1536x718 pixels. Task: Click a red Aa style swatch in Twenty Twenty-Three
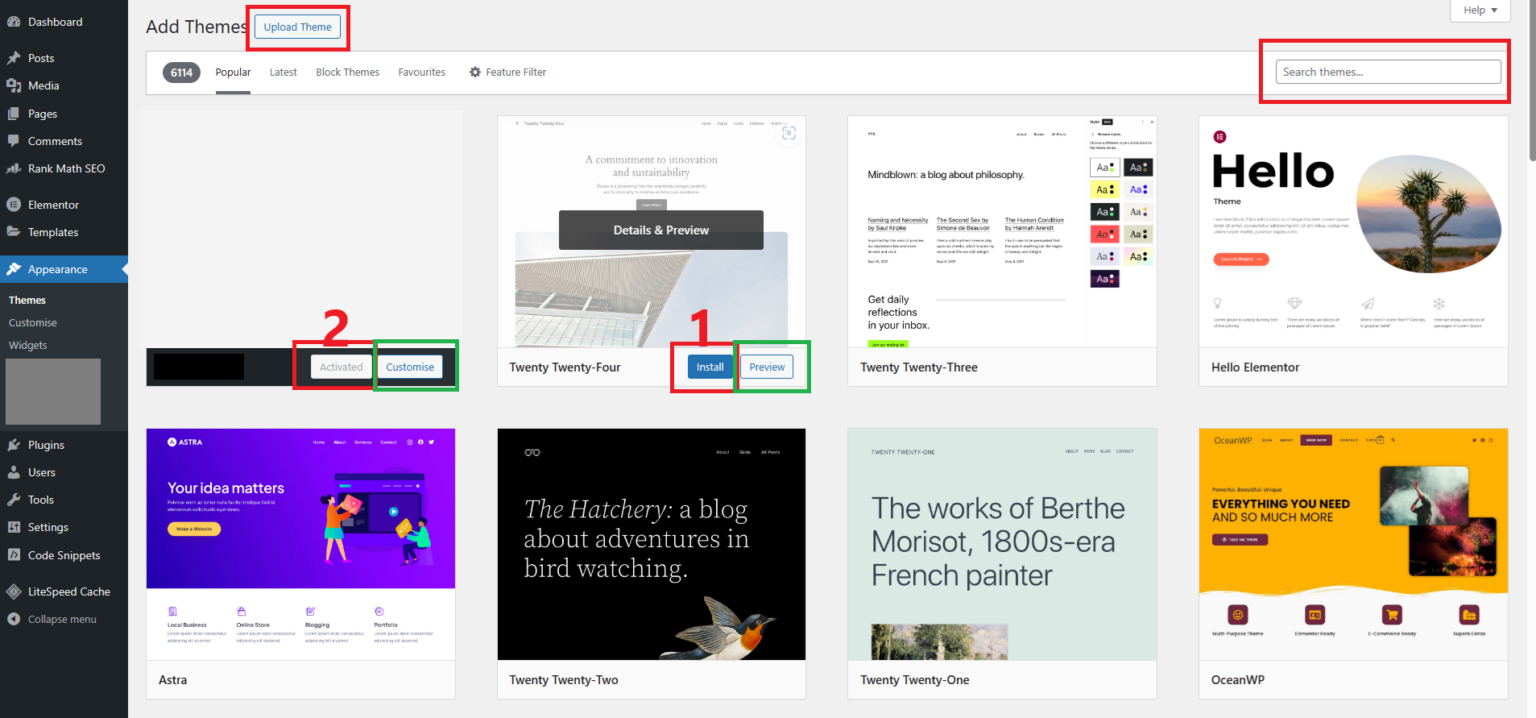coord(1105,233)
